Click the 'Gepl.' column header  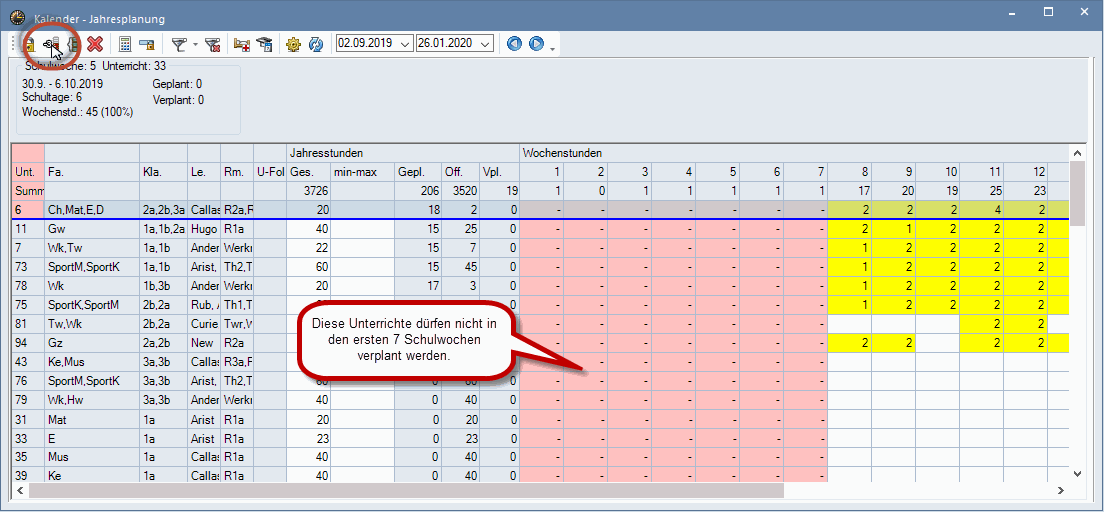tap(418, 172)
